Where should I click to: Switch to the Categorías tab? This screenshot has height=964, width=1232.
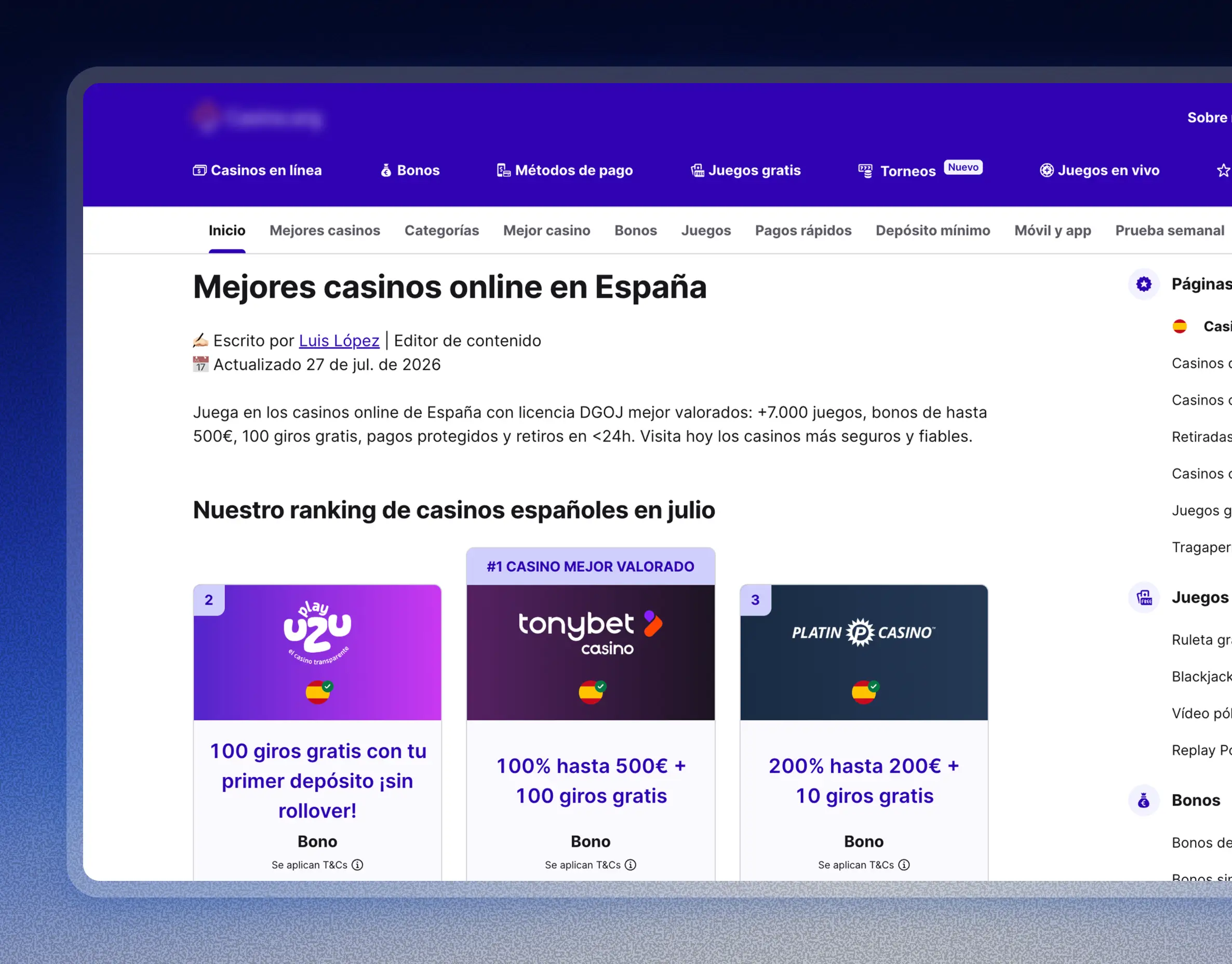click(442, 230)
